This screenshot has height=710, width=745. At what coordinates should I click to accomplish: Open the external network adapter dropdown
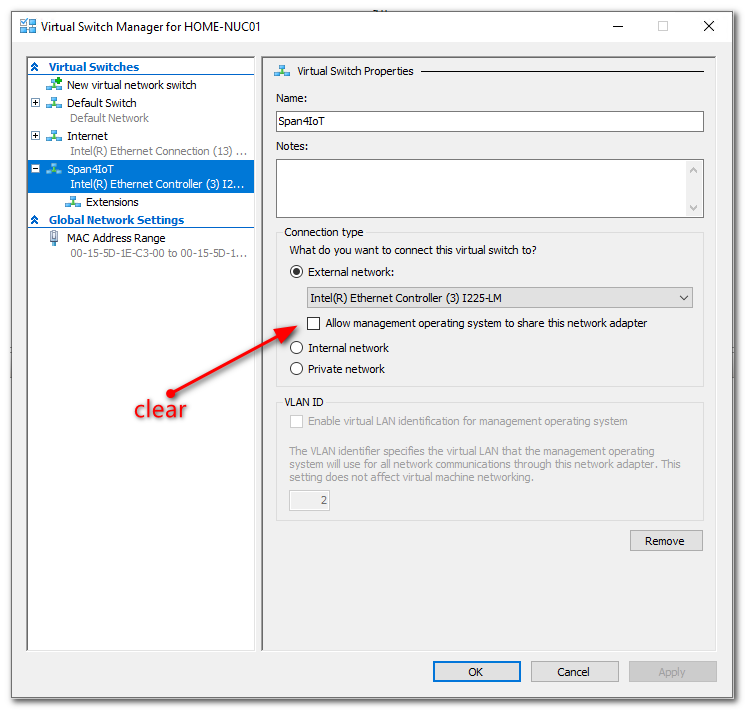pos(683,298)
